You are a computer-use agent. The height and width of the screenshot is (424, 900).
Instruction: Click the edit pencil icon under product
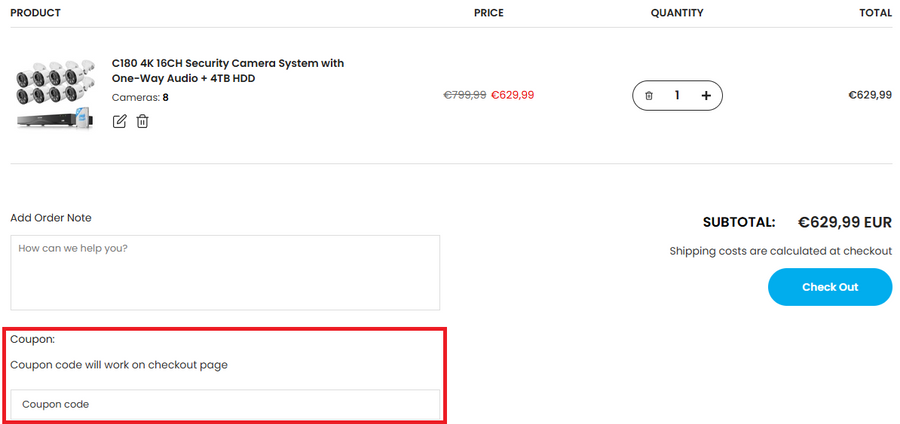coord(120,121)
